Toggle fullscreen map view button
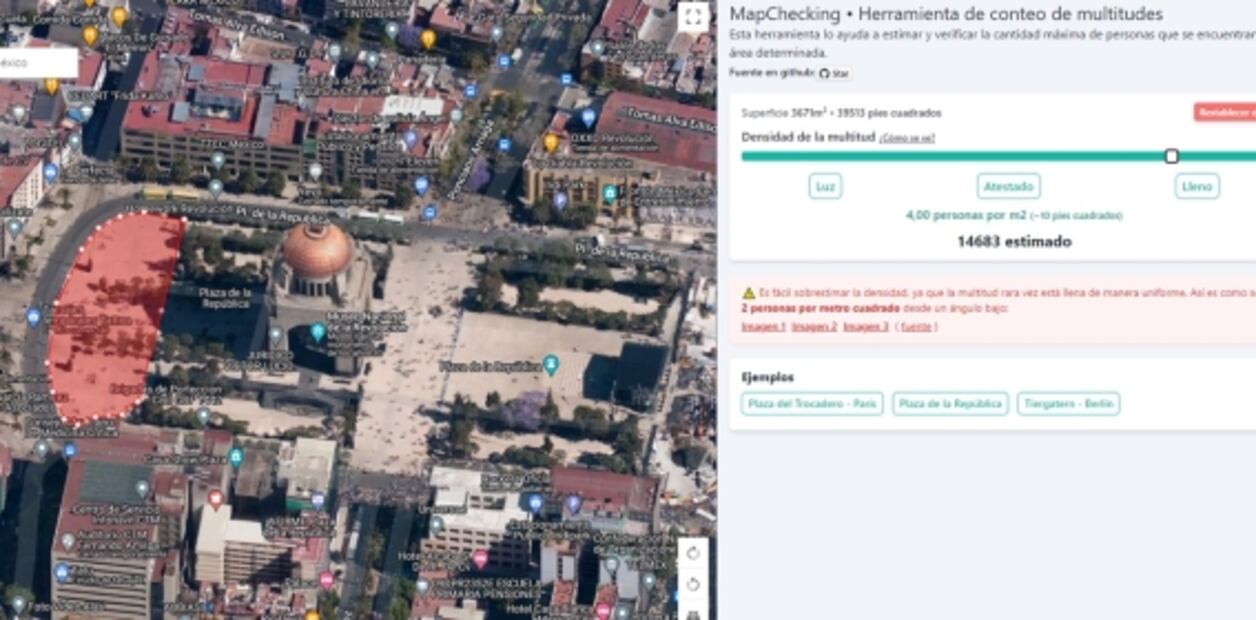 click(x=692, y=17)
